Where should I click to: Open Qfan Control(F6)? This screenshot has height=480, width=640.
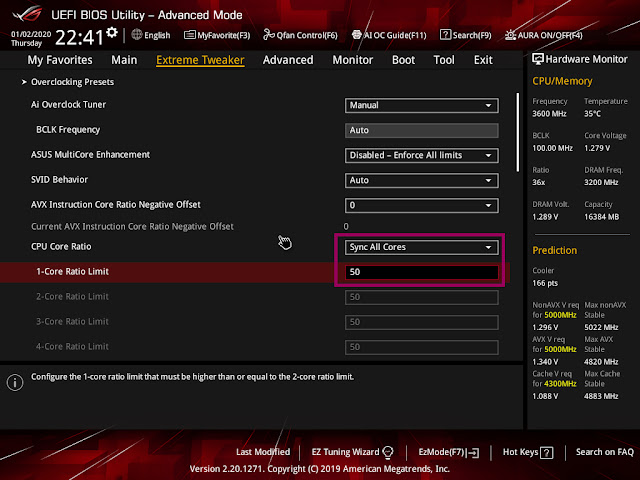coord(300,35)
